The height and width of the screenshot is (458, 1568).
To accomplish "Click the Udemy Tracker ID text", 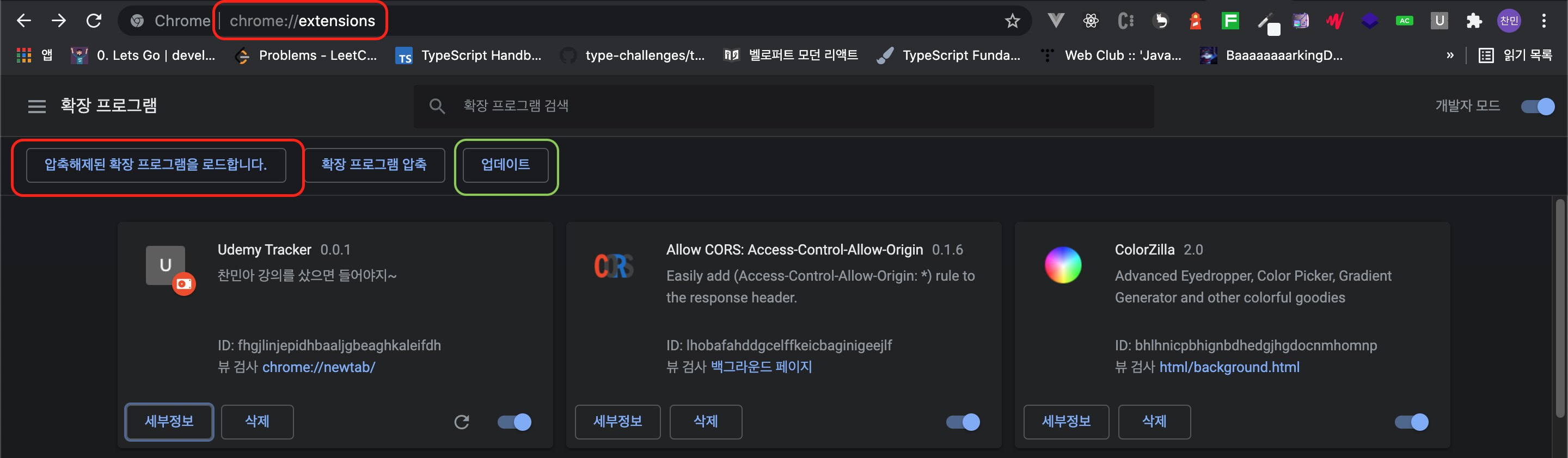I will [329, 345].
